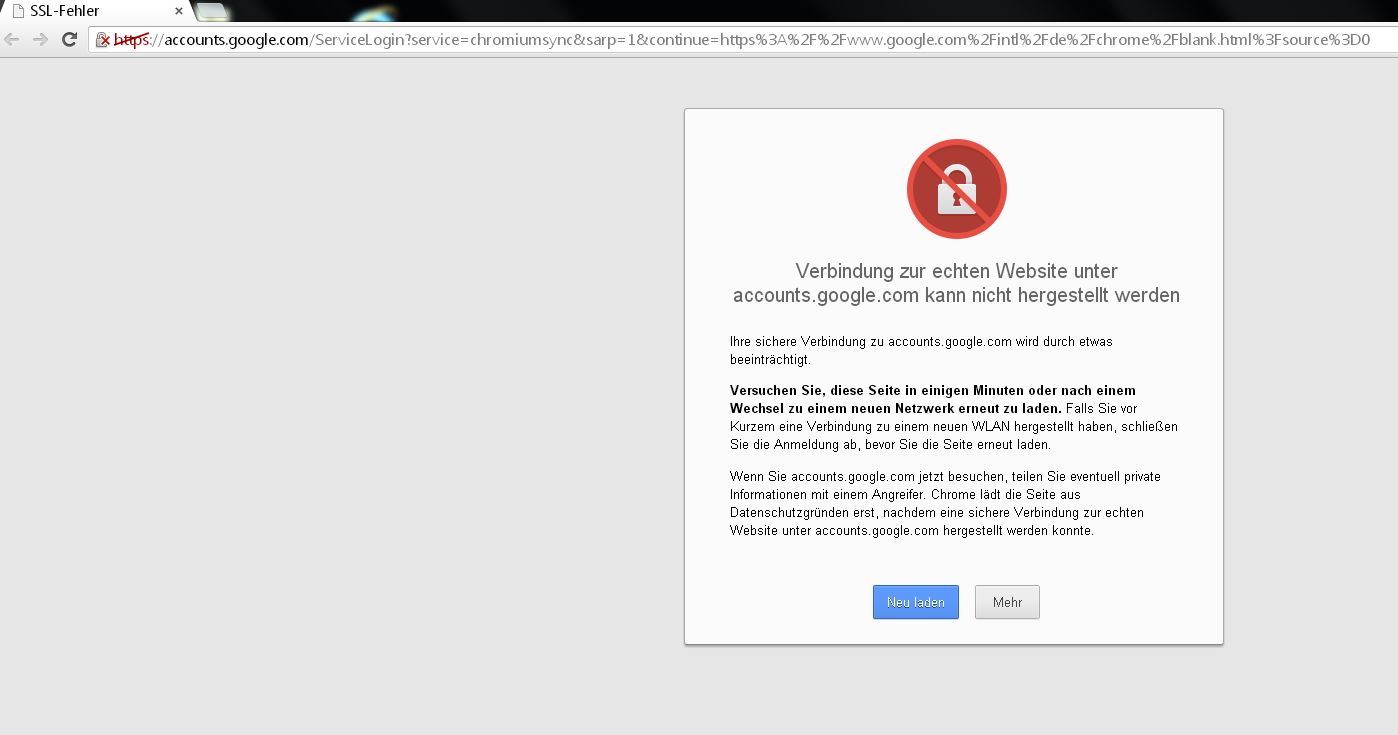The width and height of the screenshot is (1398, 735).
Task: Click the broken lock security icon in address bar
Action: click(102, 40)
